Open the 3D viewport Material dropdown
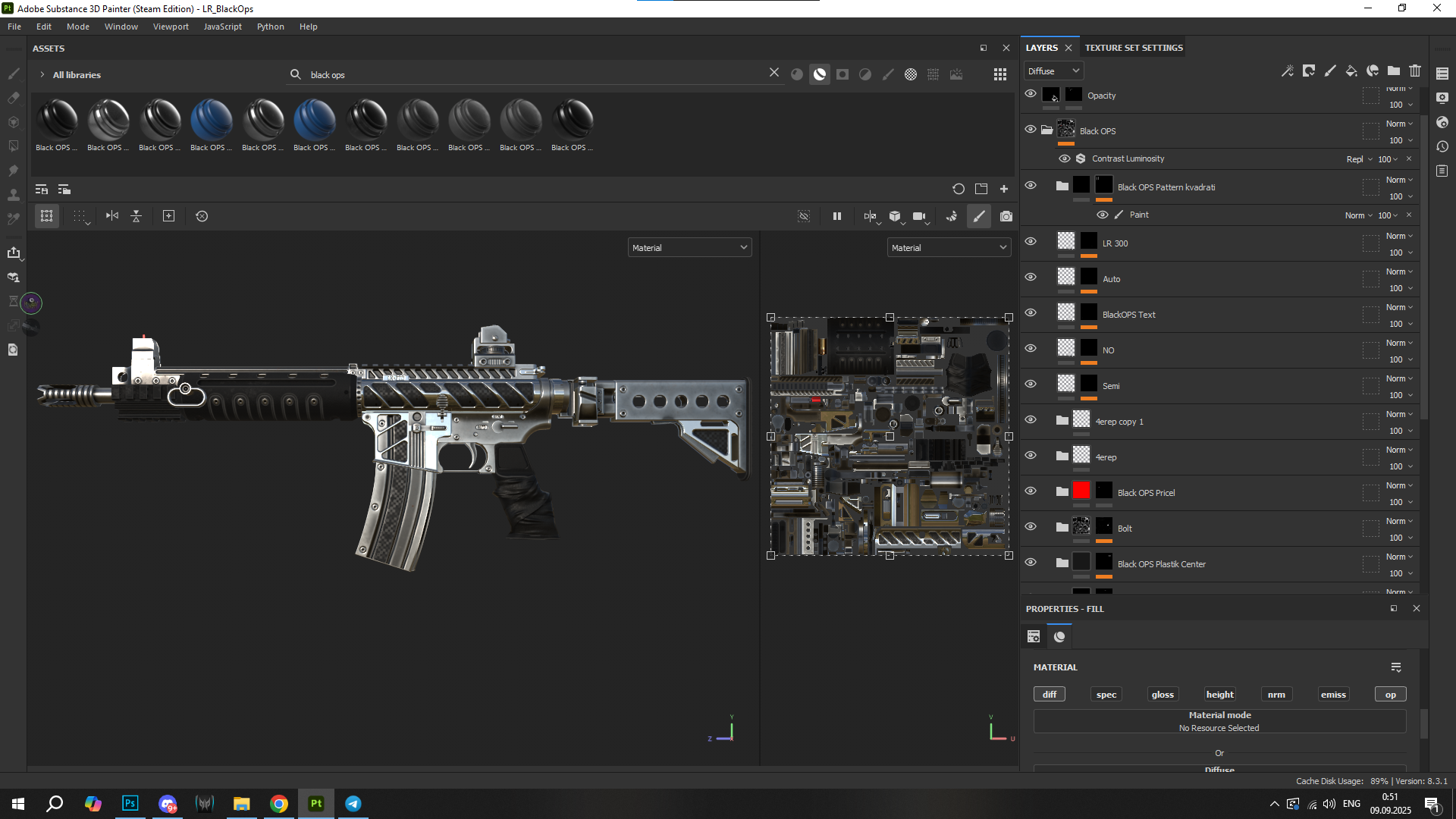1456x819 pixels. [689, 248]
